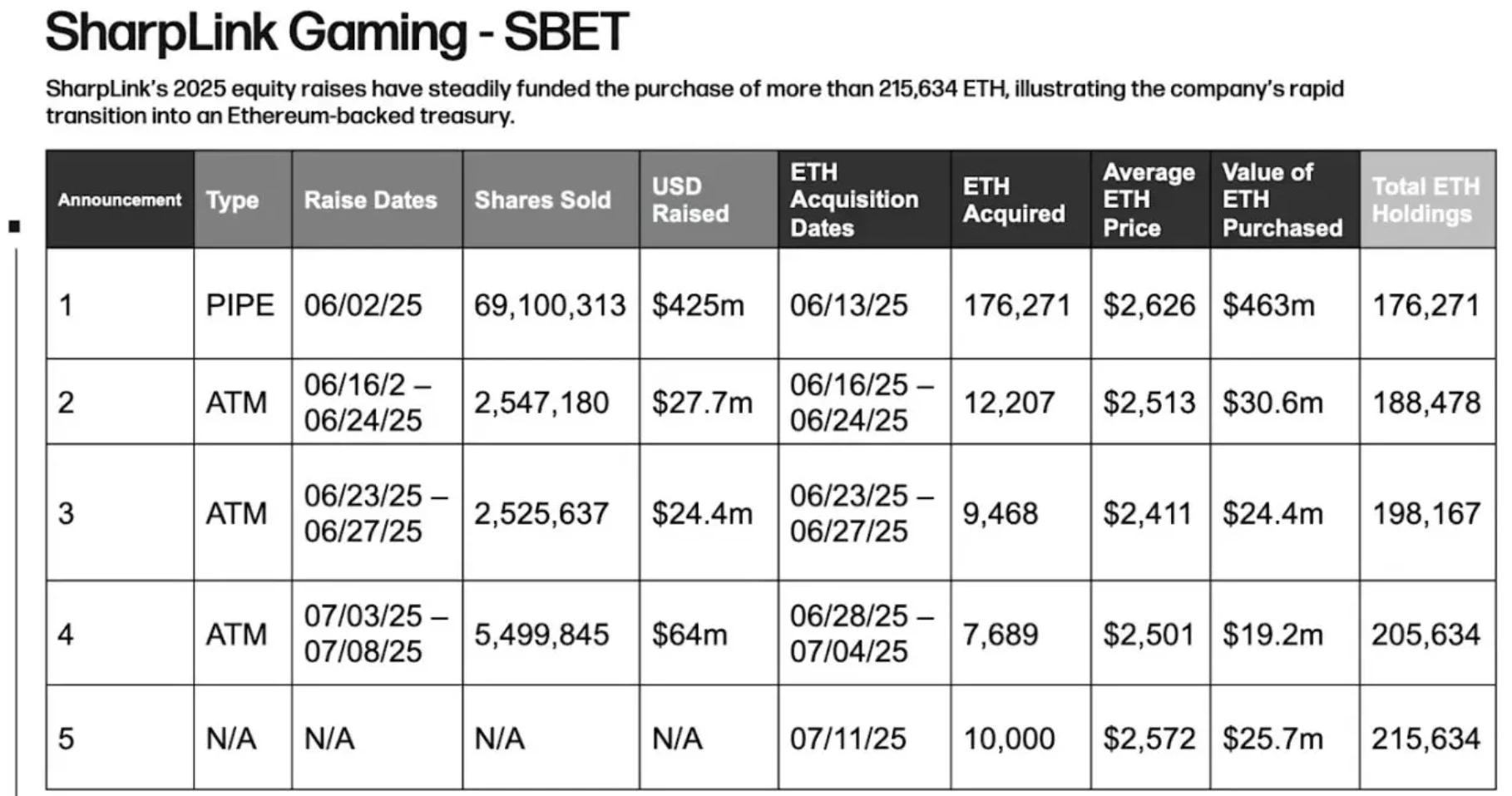This screenshot has width=1512, height=796.
Task: Select the 07/11/25 acquisition date cell
Action: [848, 739]
